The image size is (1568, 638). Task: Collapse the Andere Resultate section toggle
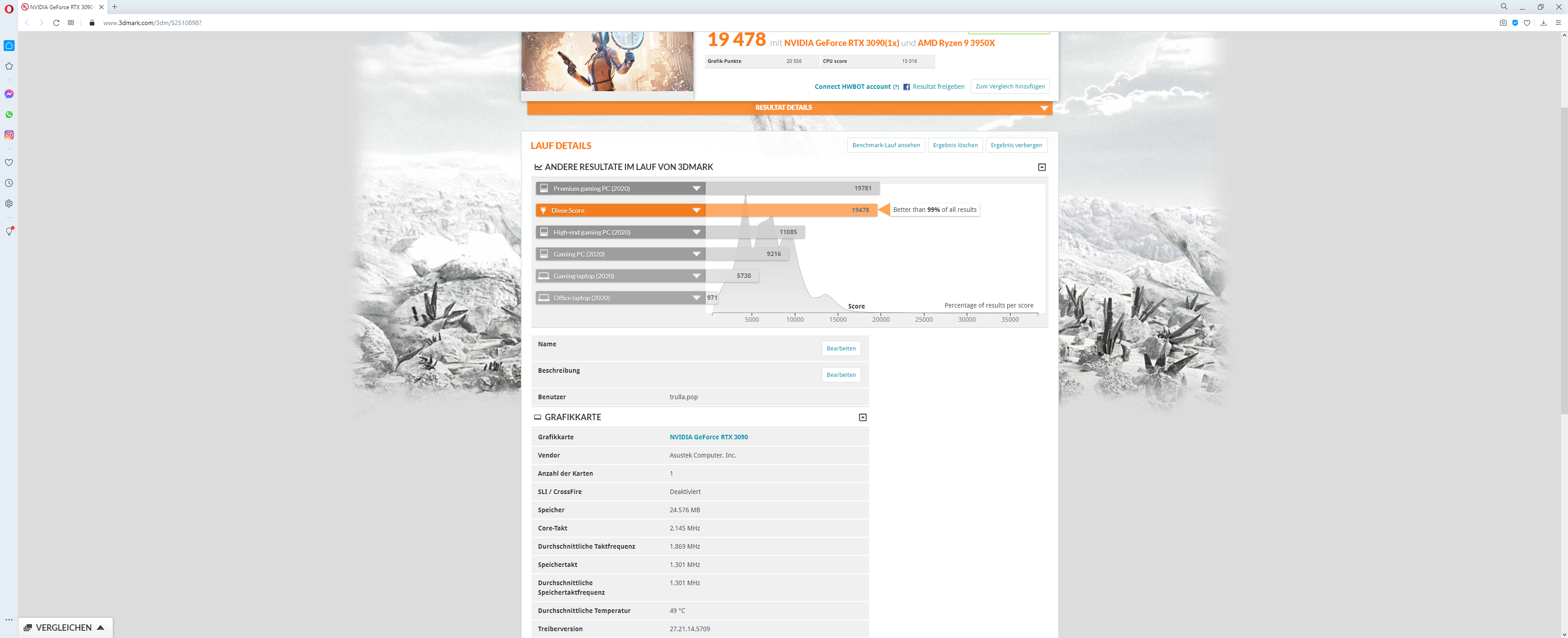1042,167
